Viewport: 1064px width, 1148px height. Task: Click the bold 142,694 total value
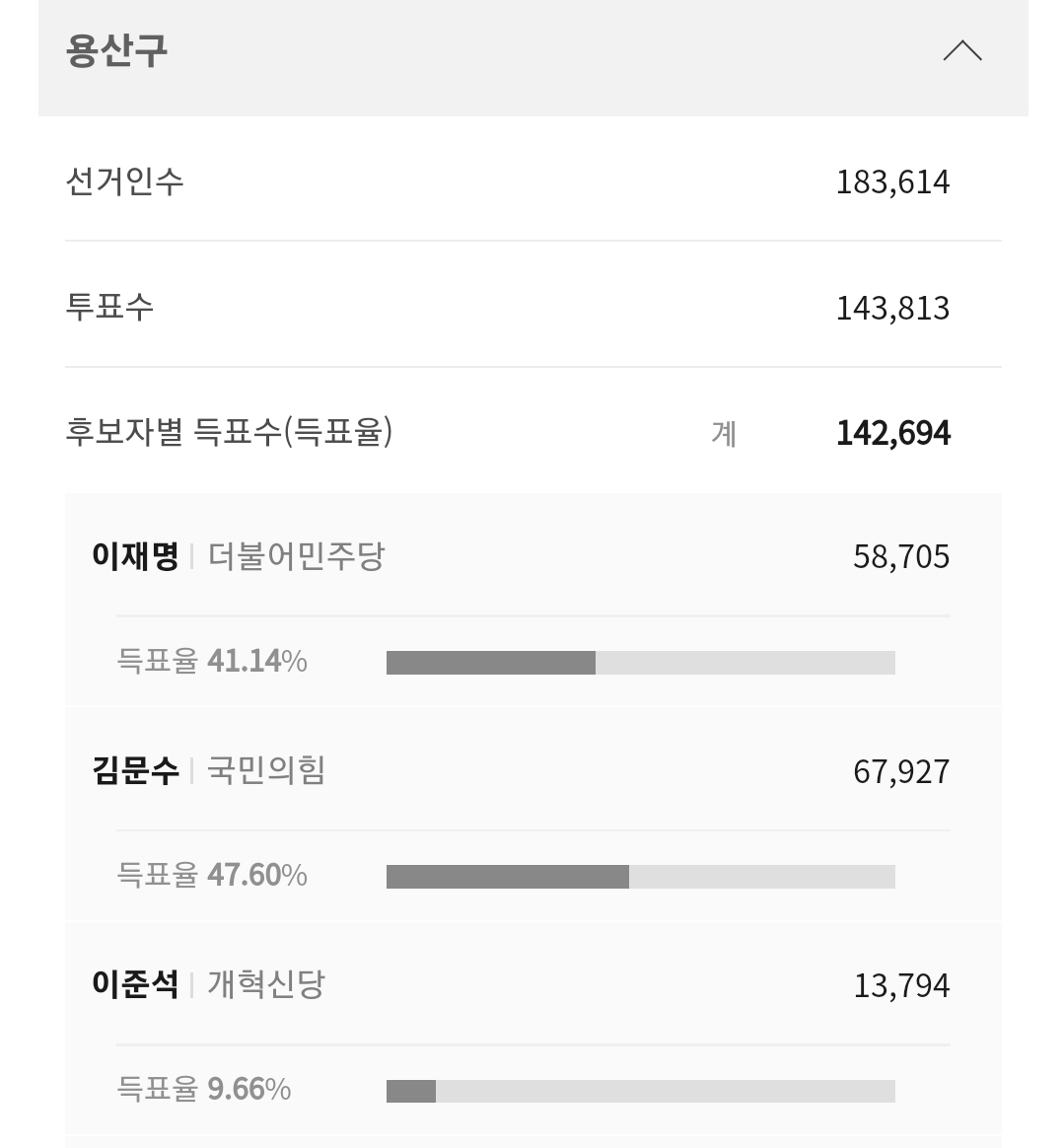[x=892, y=434]
